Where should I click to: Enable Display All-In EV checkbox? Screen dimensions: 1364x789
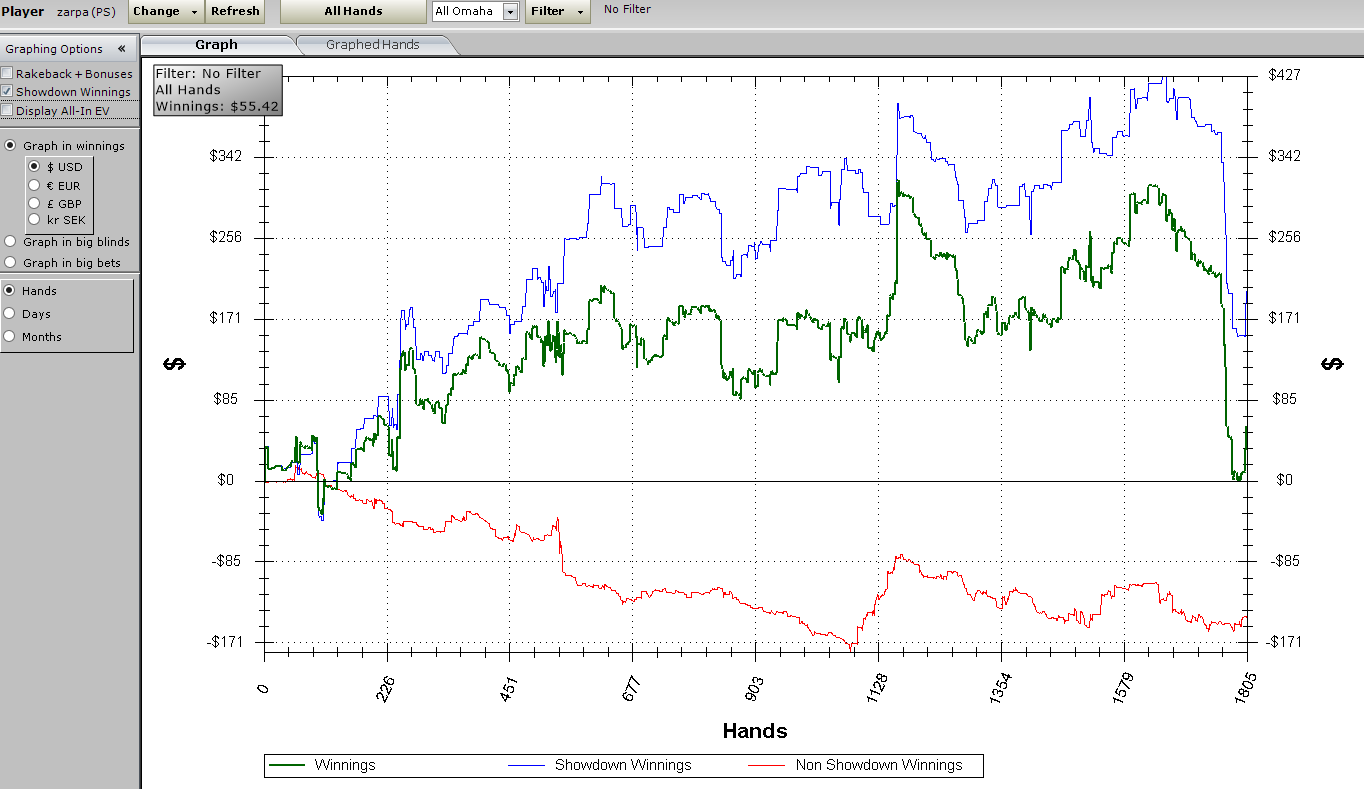(x=8, y=110)
